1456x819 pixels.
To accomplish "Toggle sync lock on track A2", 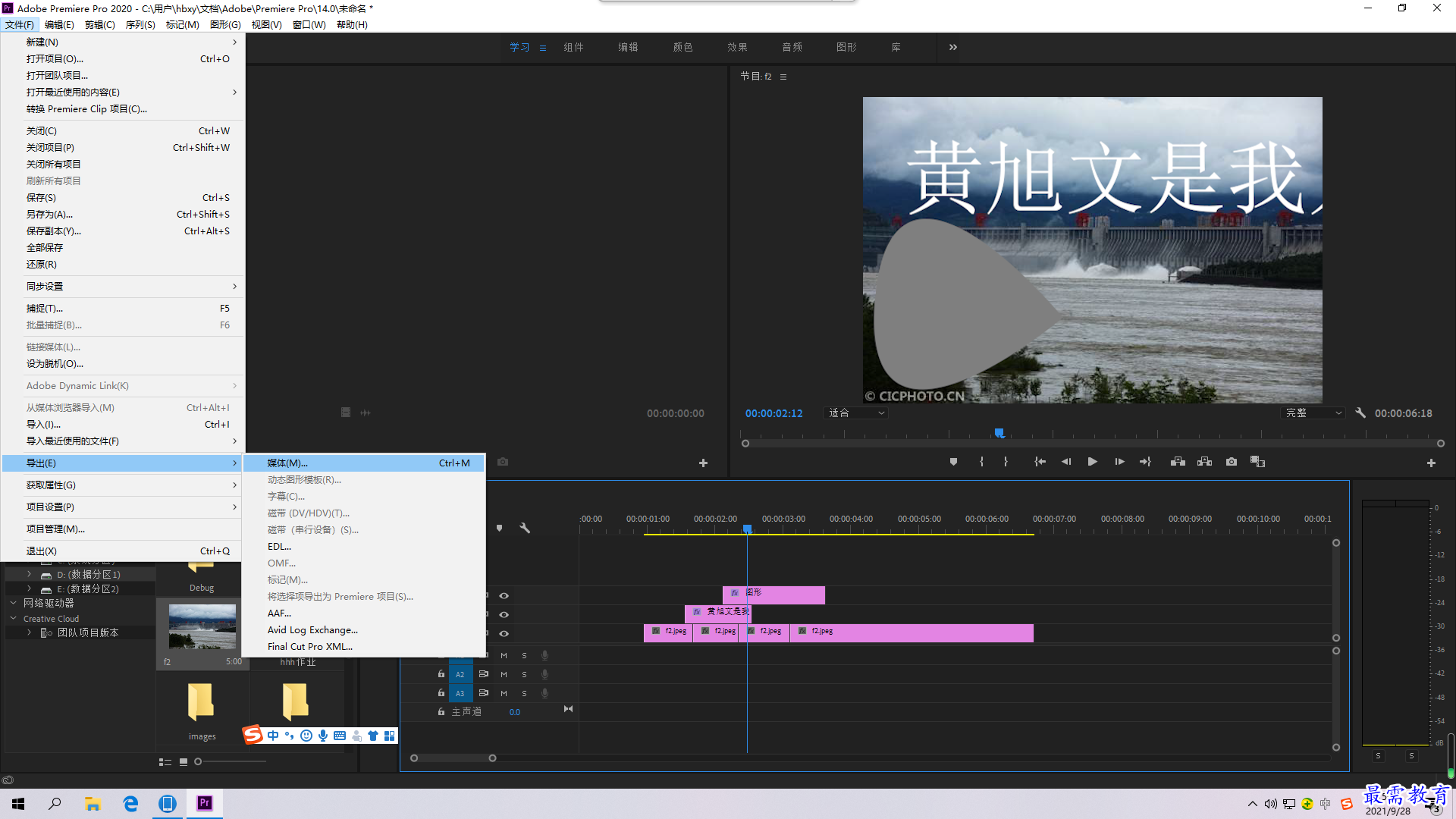I will [483, 674].
